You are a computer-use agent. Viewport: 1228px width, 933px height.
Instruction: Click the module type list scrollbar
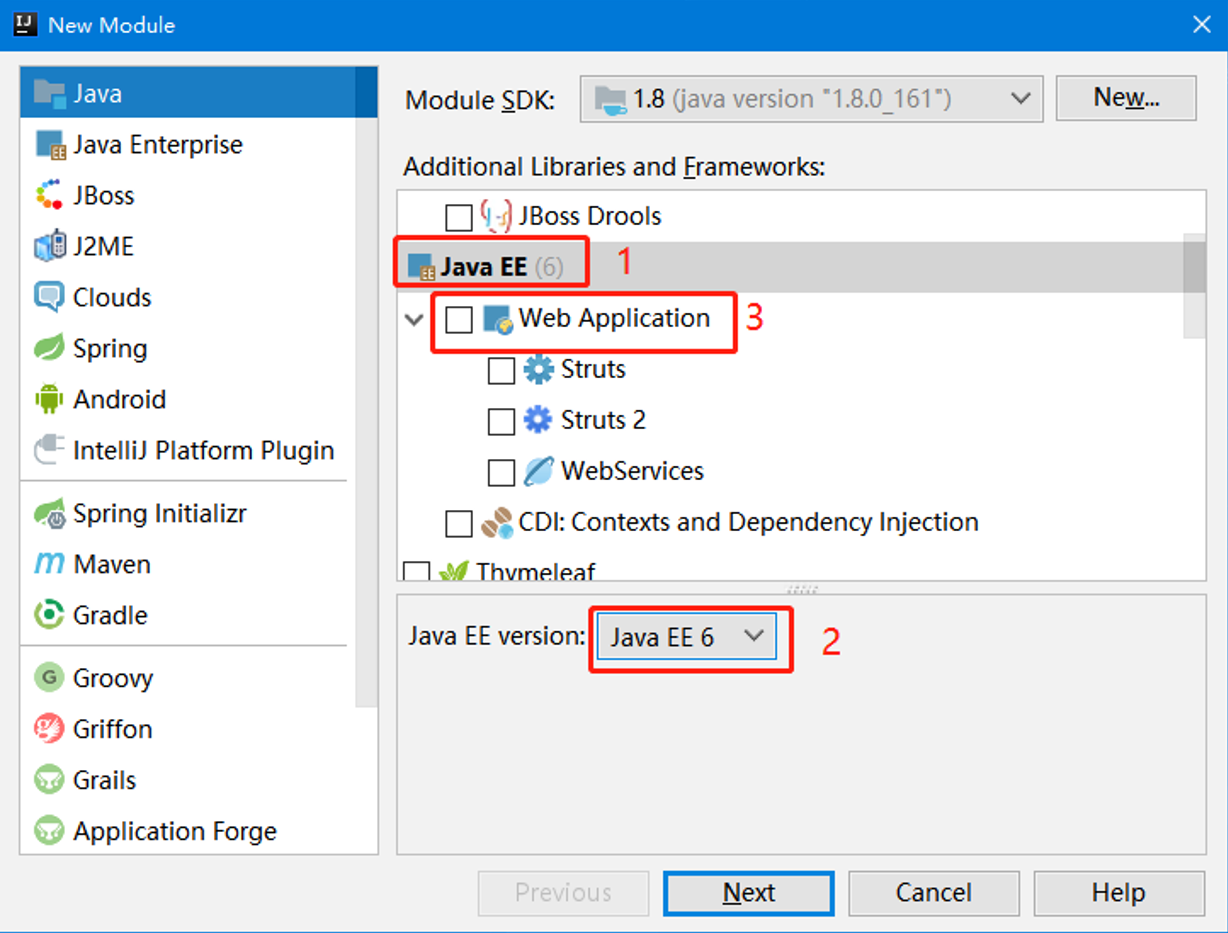367,385
